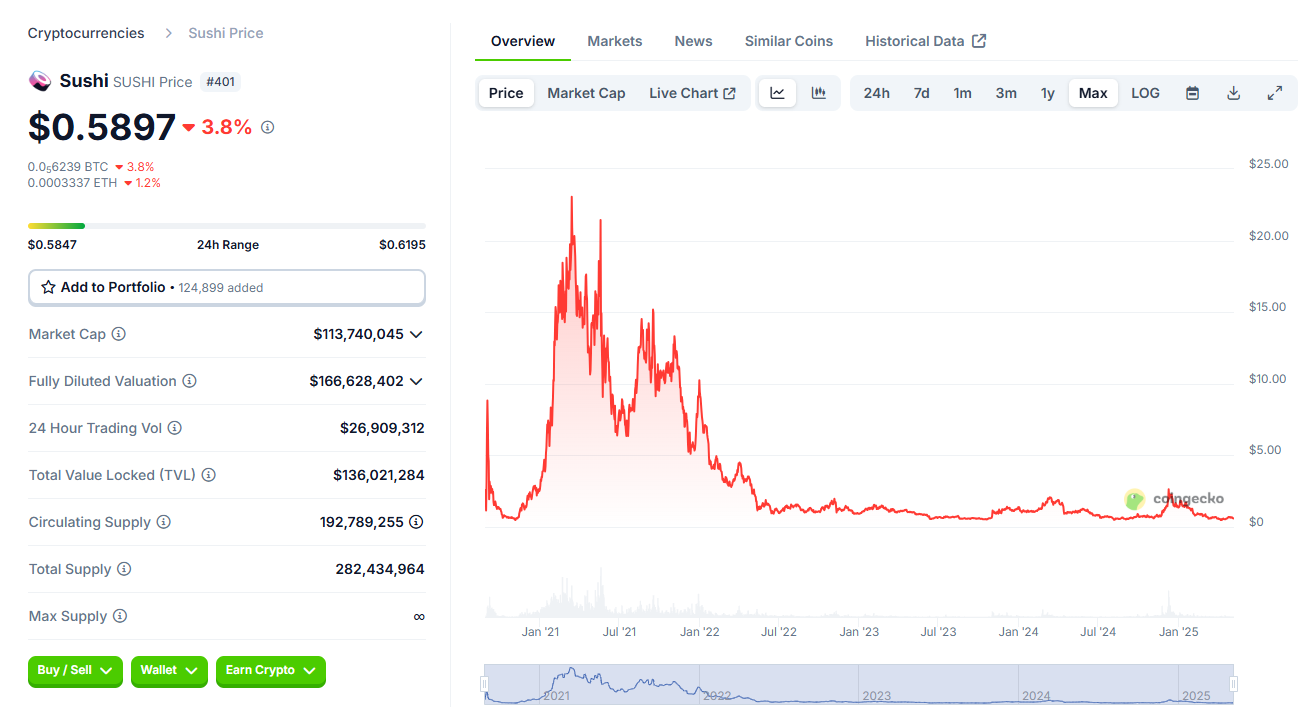Open the calendar date range picker

coord(1192,93)
